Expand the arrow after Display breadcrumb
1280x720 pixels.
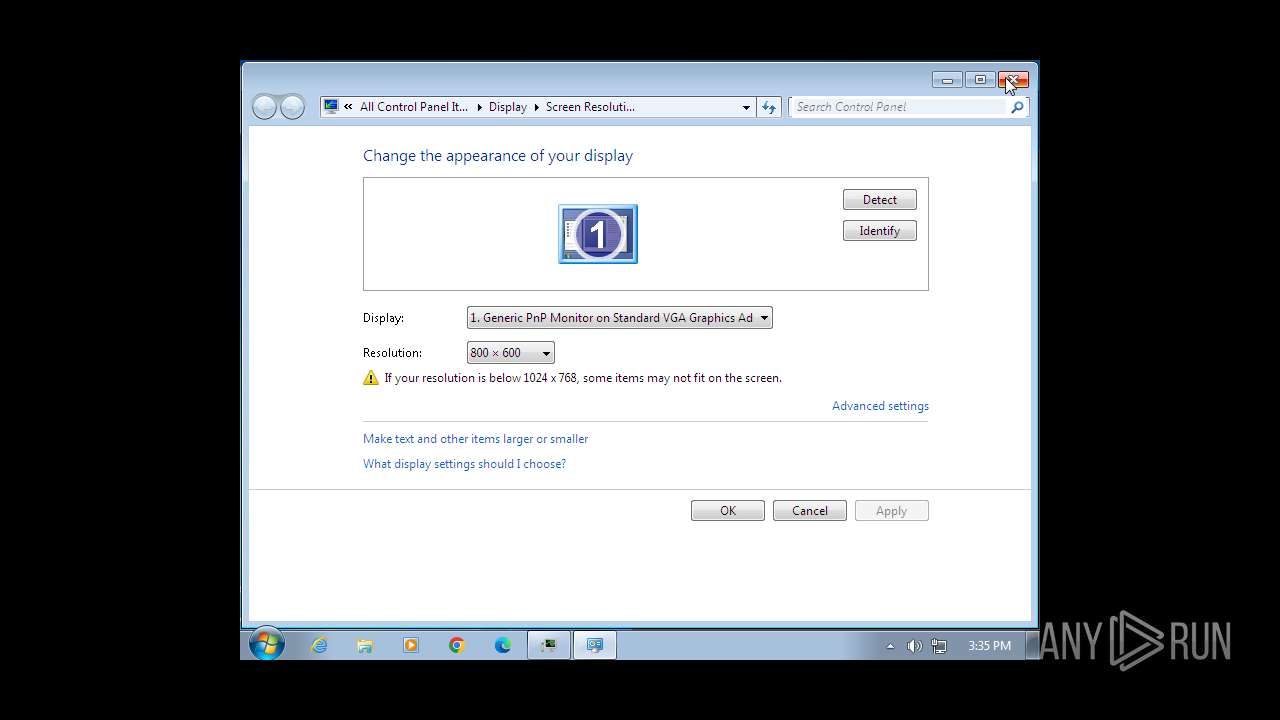click(x=536, y=107)
